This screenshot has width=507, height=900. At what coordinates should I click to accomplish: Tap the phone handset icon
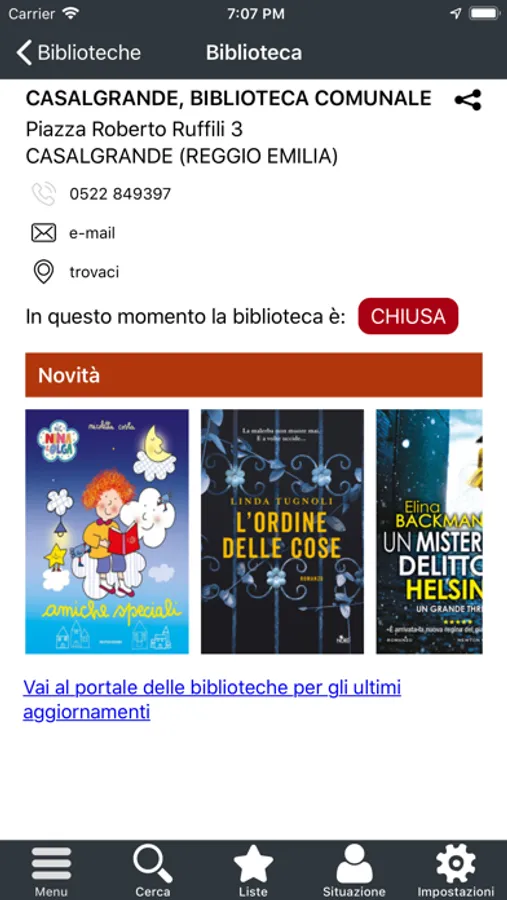tap(44, 193)
